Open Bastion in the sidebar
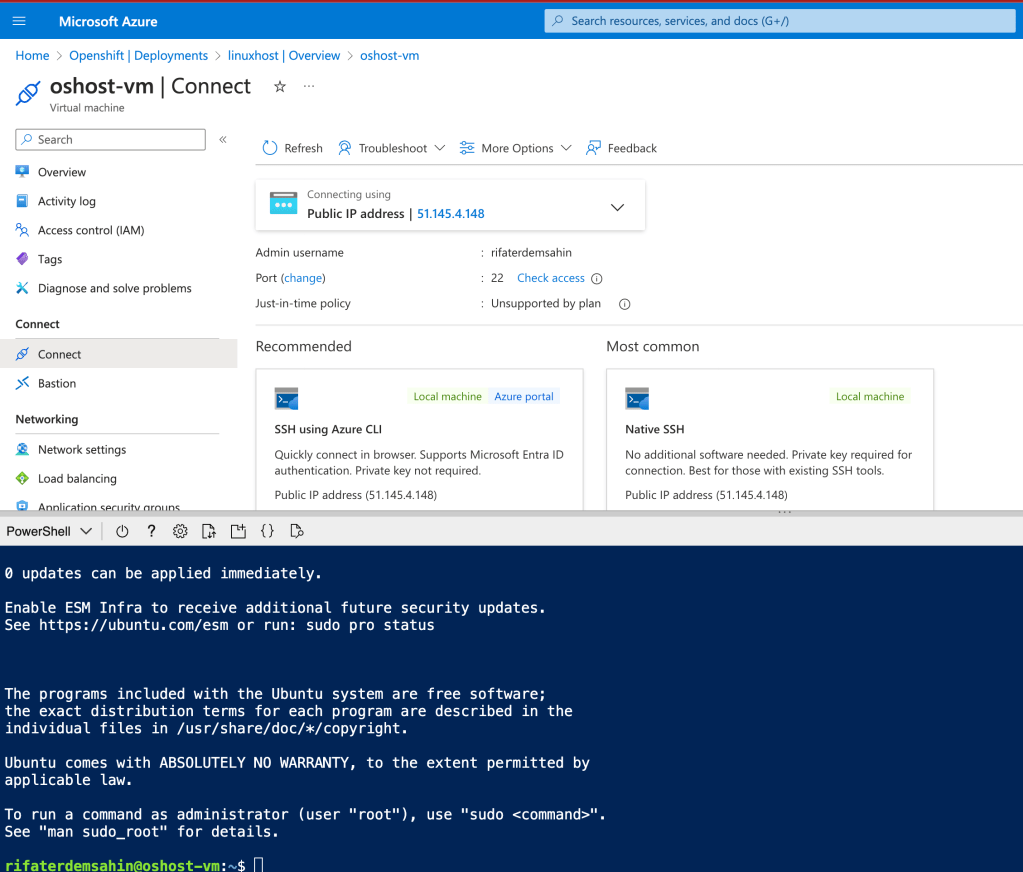This screenshot has height=872, width=1023. (x=57, y=383)
